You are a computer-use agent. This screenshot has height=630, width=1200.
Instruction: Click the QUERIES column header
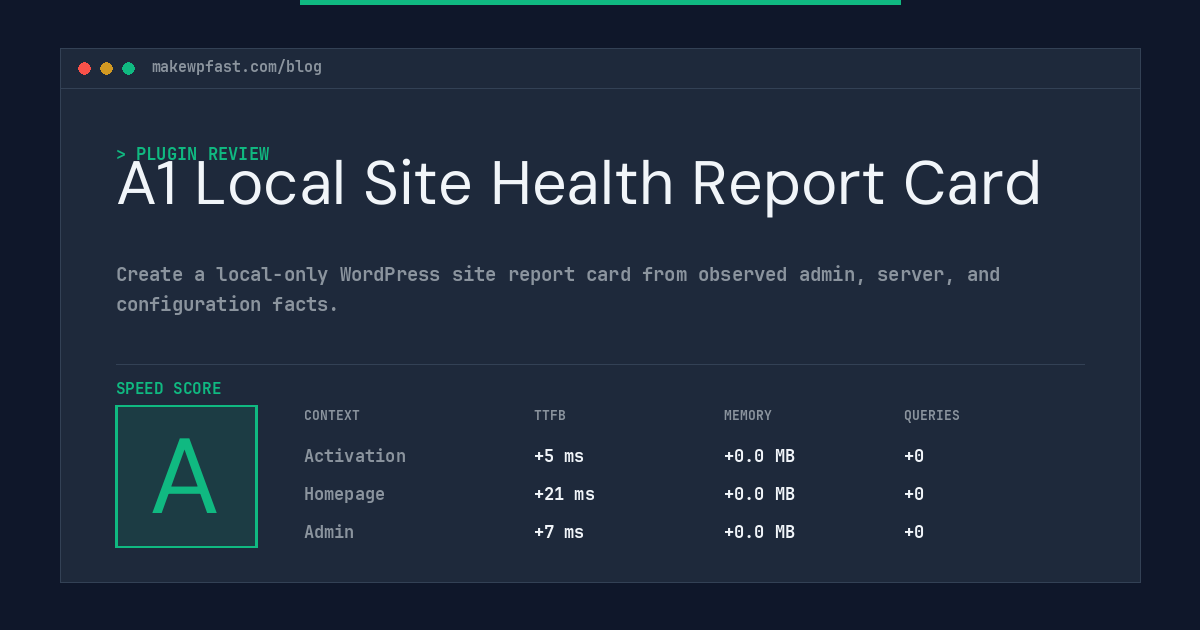[x=932, y=416]
